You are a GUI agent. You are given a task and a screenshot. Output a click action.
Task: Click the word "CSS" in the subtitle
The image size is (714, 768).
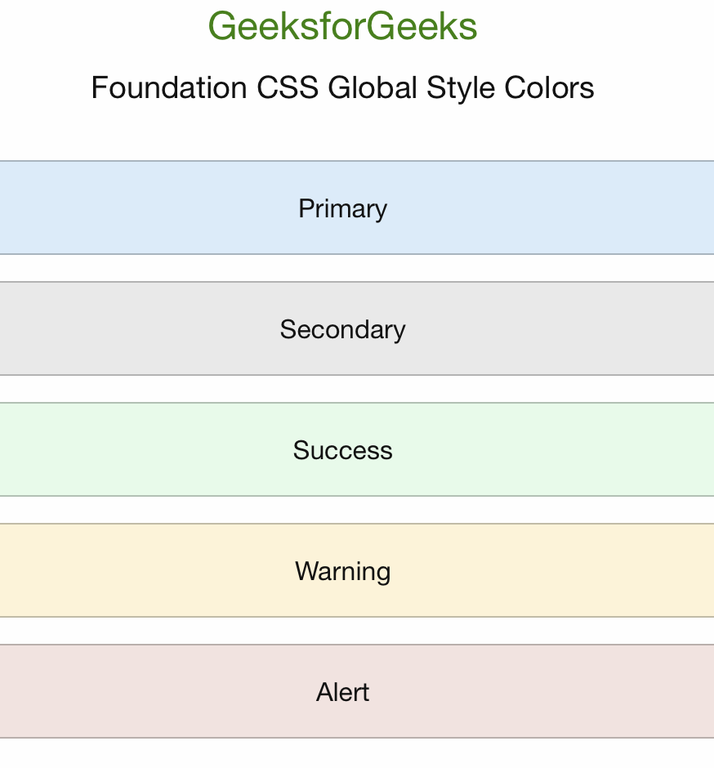pos(288,88)
